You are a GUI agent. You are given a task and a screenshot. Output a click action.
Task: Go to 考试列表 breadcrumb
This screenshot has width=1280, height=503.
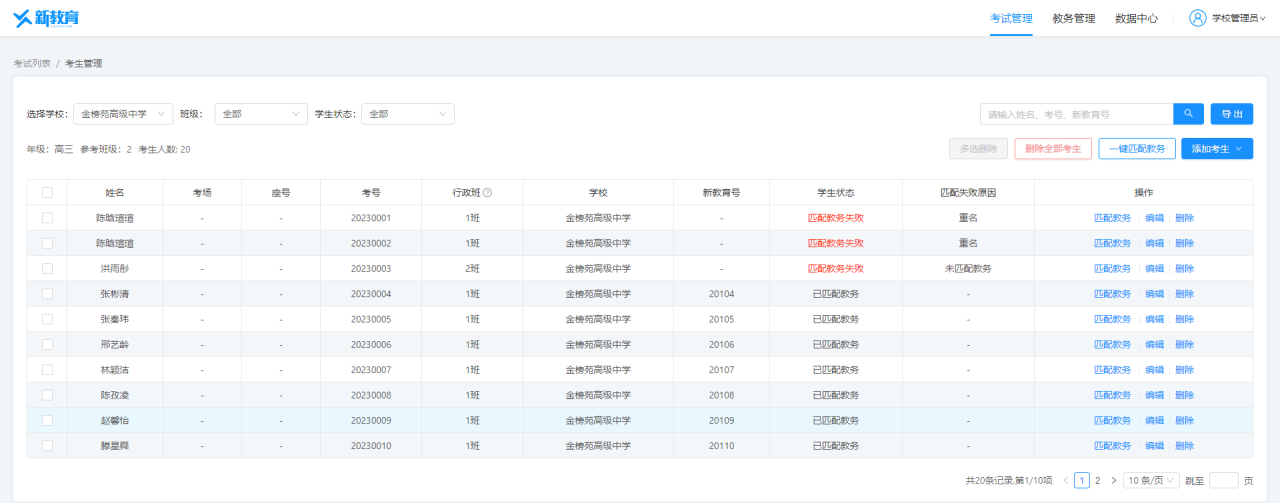[32, 63]
